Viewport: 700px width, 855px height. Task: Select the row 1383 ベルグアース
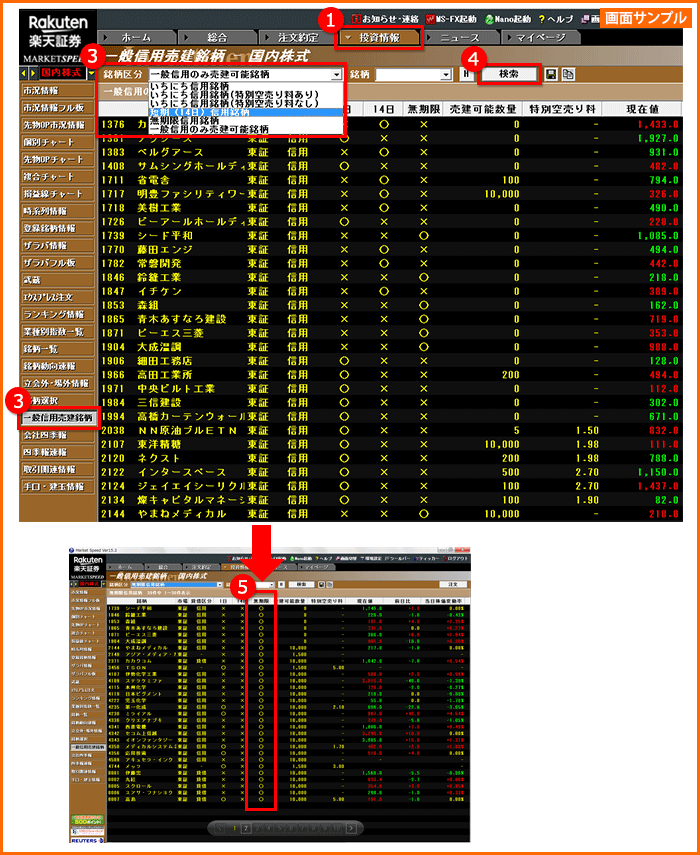click(390, 152)
